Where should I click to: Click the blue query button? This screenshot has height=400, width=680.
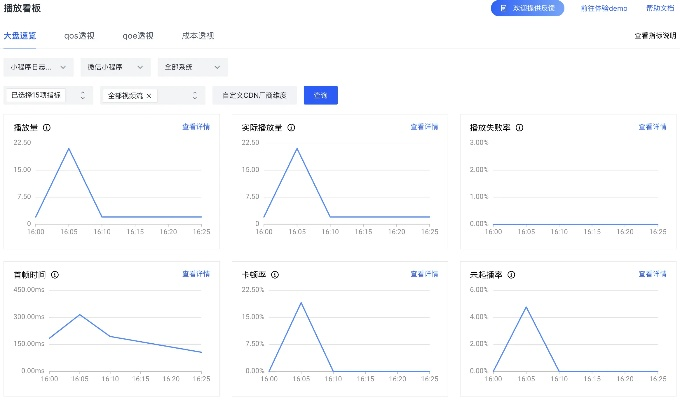pyautogui.click(x=321, y=95)
